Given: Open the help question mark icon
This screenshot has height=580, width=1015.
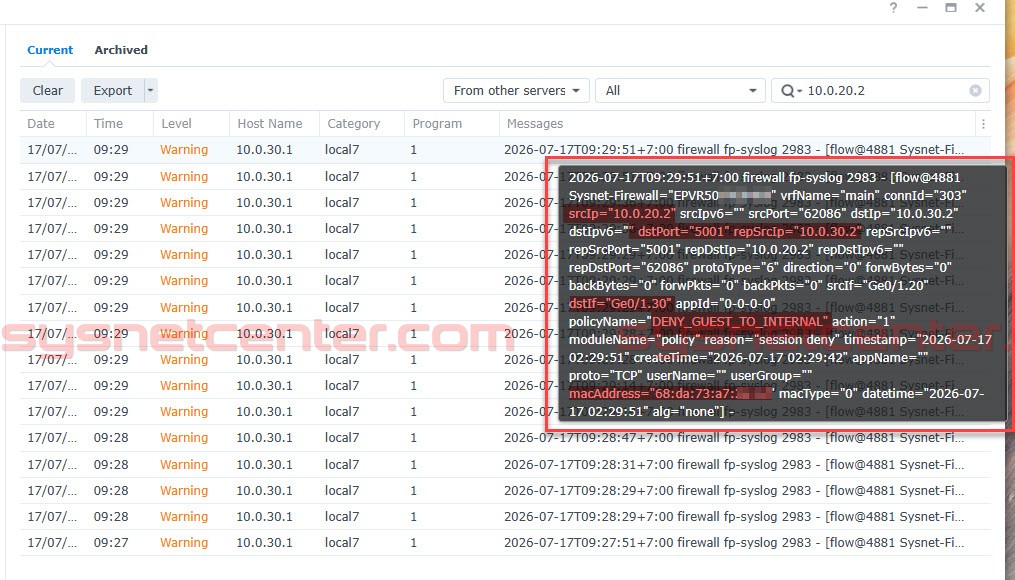Looking at the screenshot, I should point(893,8).
